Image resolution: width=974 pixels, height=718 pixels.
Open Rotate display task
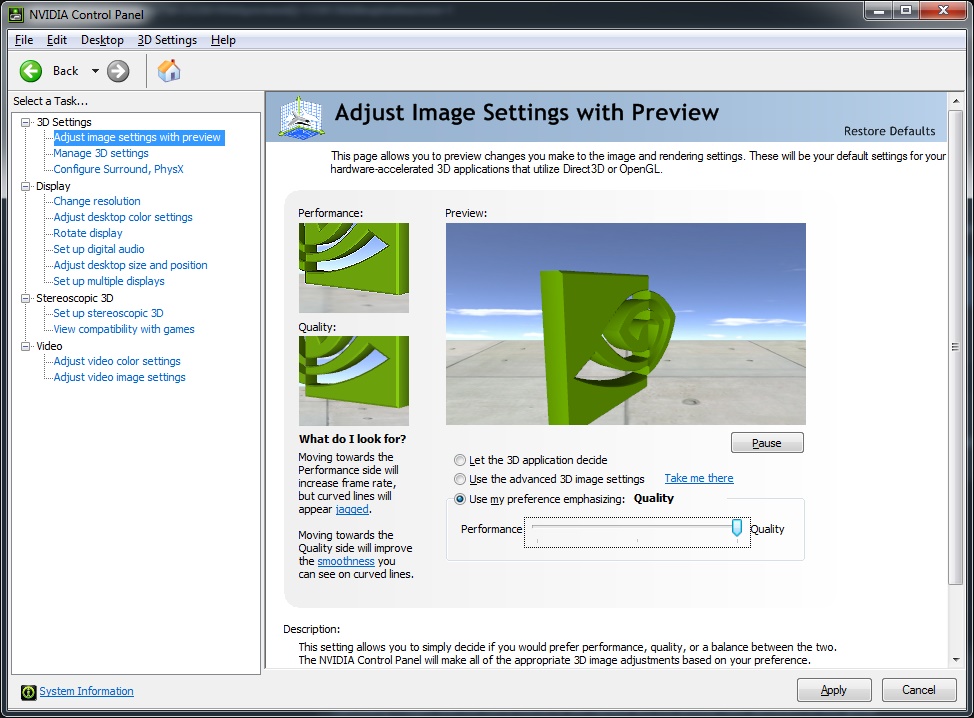(88, 234)
